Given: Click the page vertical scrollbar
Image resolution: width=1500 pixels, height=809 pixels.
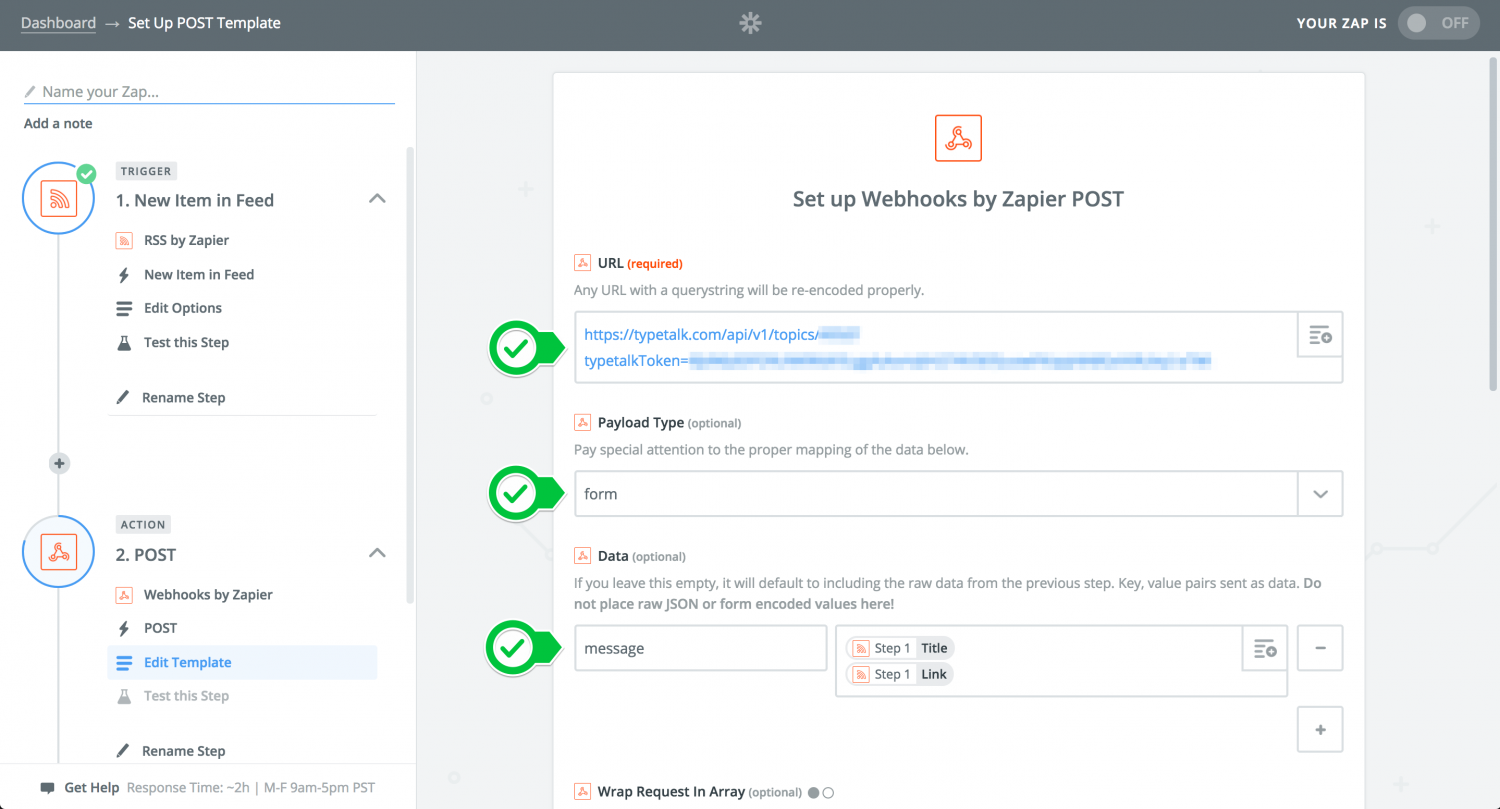Looking at the screenshot, I should pos(1494,225).
